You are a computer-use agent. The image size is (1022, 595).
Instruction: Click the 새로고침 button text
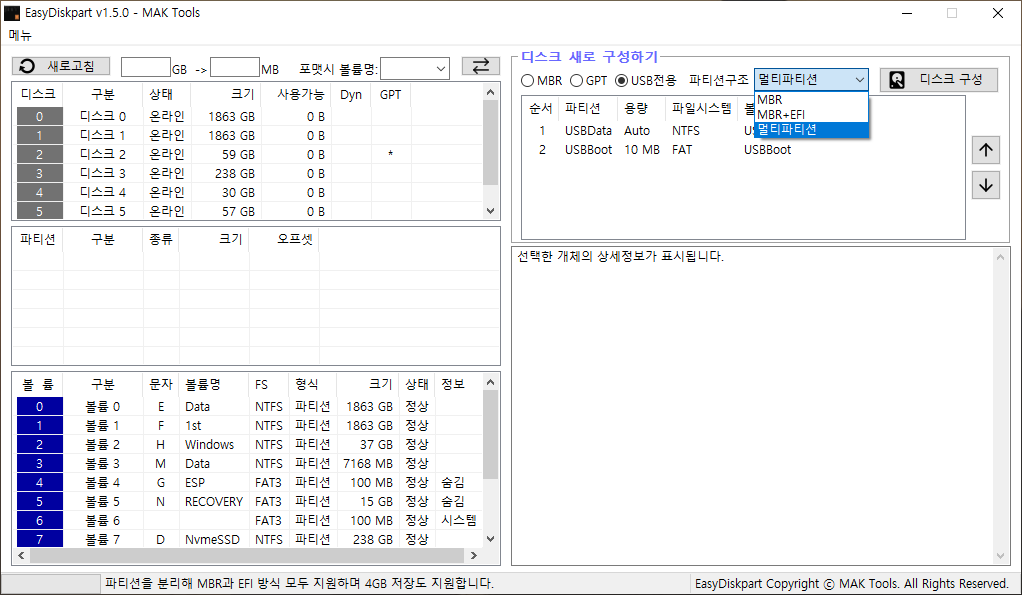[71, 66]
